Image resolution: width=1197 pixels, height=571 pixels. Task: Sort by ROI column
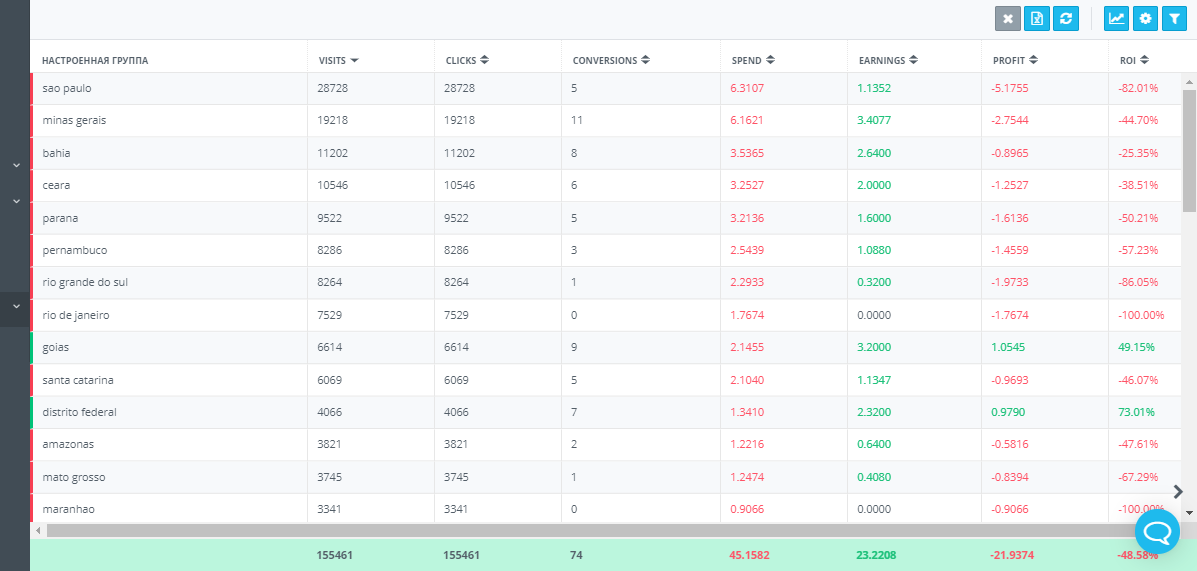(x=1134, y=60)
